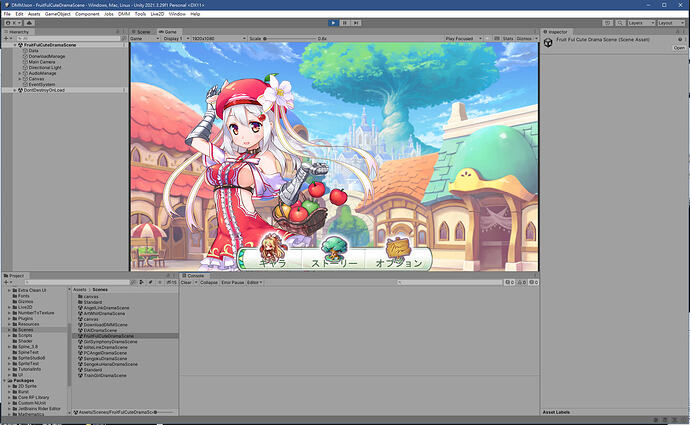Viewport: 690px width, 425px height.
Task: Open the Window menu
Action: pyautogui.click(x=177, y=14)
